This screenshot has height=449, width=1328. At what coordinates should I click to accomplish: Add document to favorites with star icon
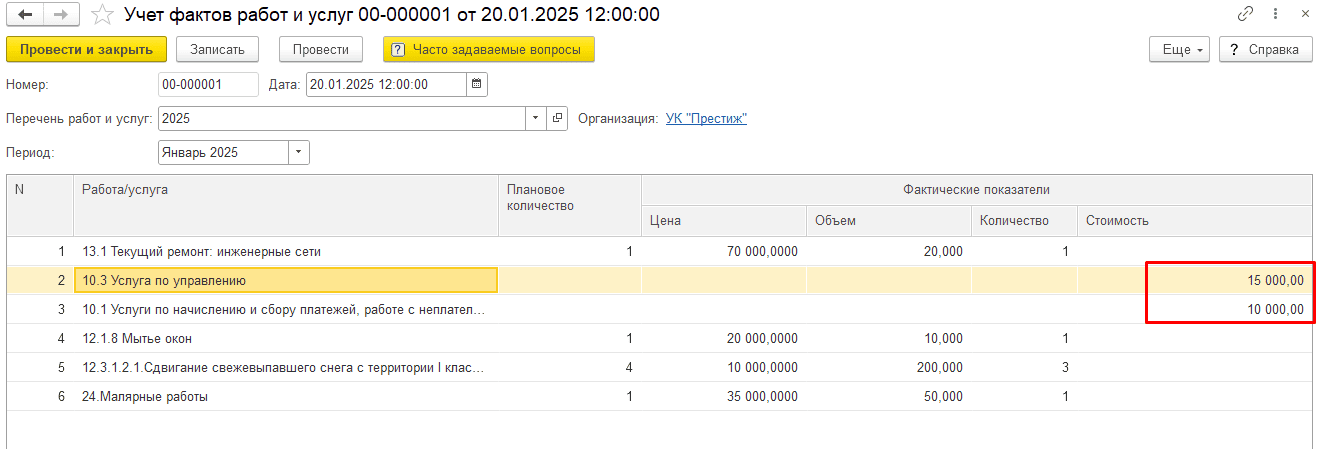click(x=102, y=15)
